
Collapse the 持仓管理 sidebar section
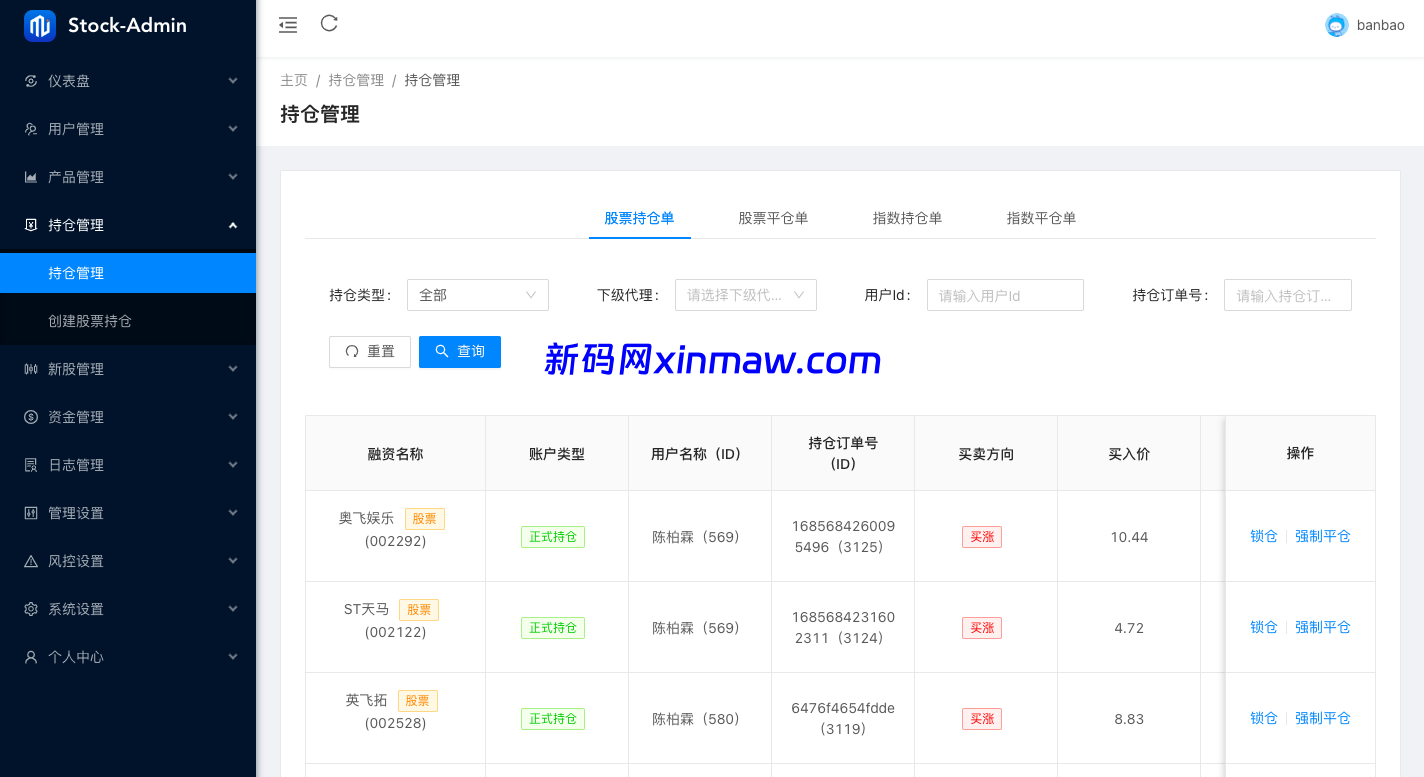pyautogui.click(x=128, y=225)
